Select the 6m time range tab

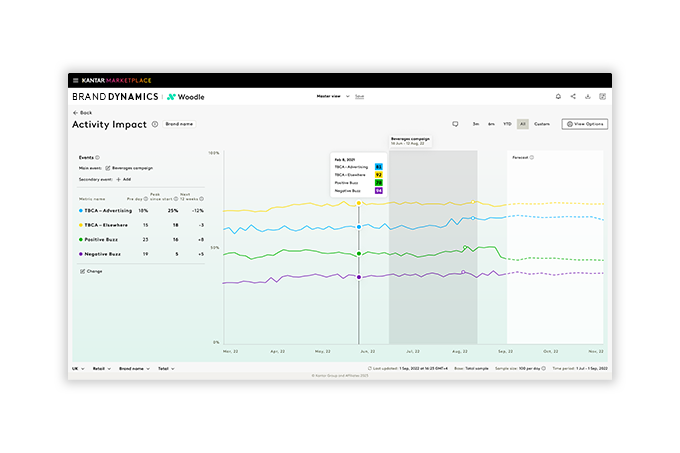pyautogui.click(x=491, y=124)
